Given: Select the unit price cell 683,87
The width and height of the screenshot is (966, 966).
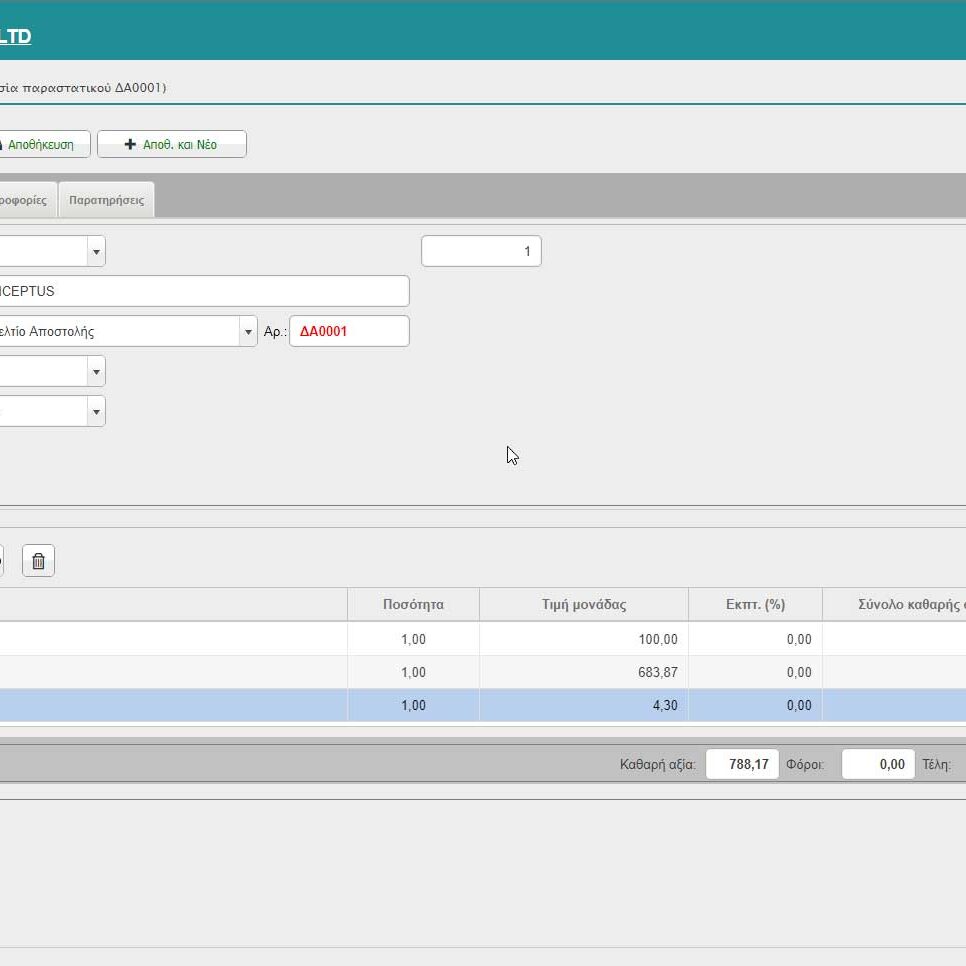Looking at the screenshot, I should [583, 672].
